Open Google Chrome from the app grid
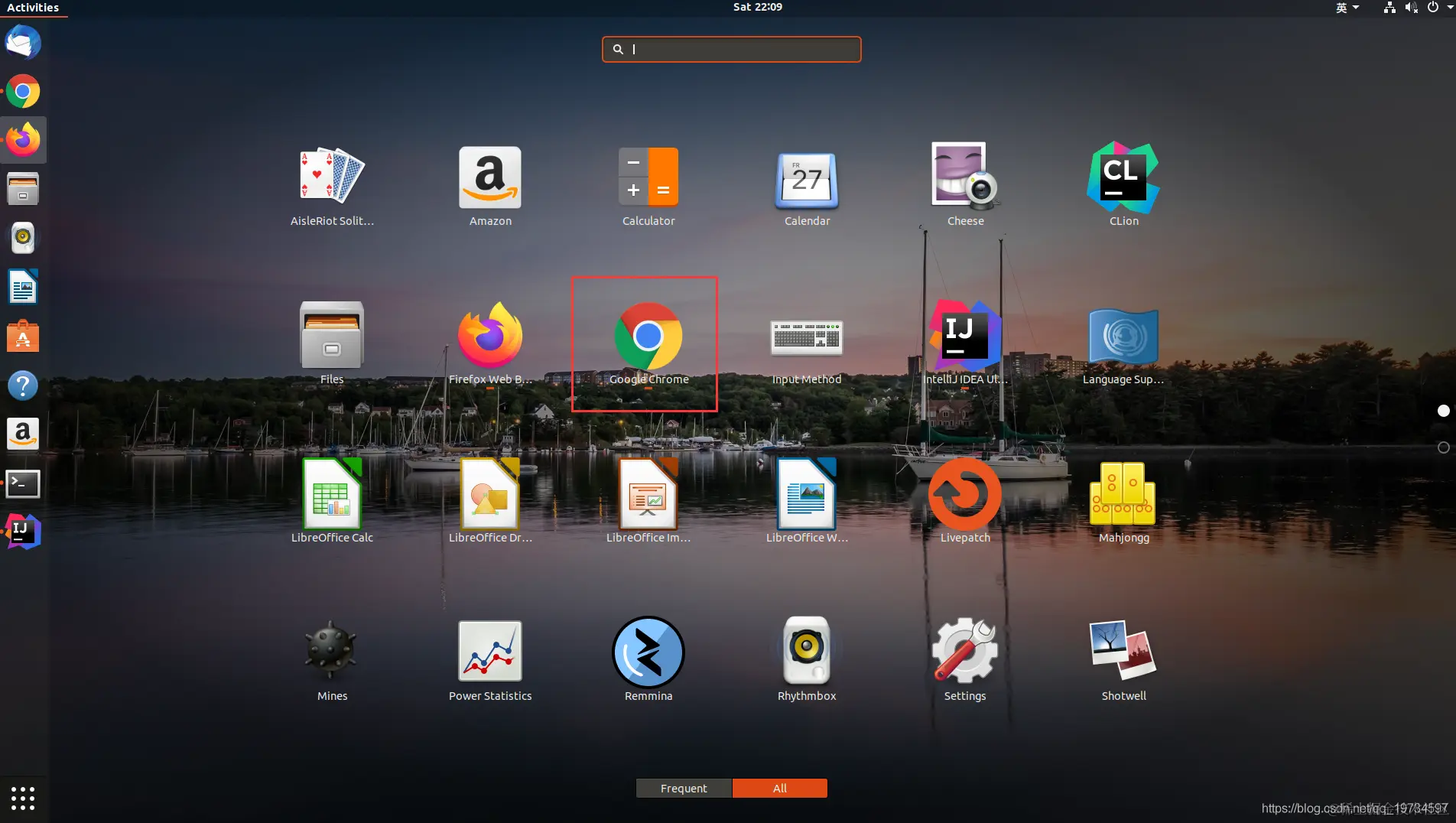 pyautogui.click(x=648, y=344)
